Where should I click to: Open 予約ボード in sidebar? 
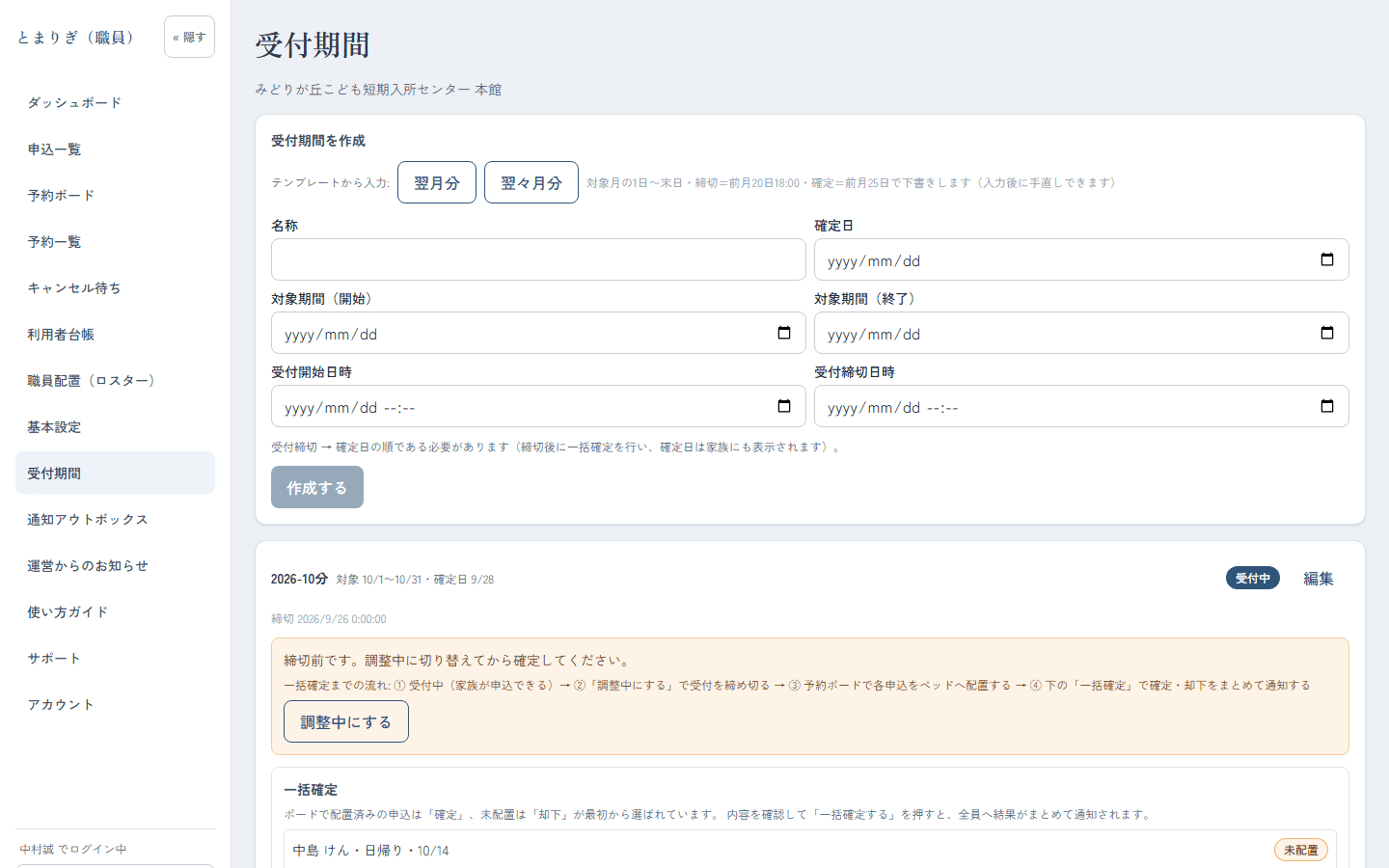point(115,195)
